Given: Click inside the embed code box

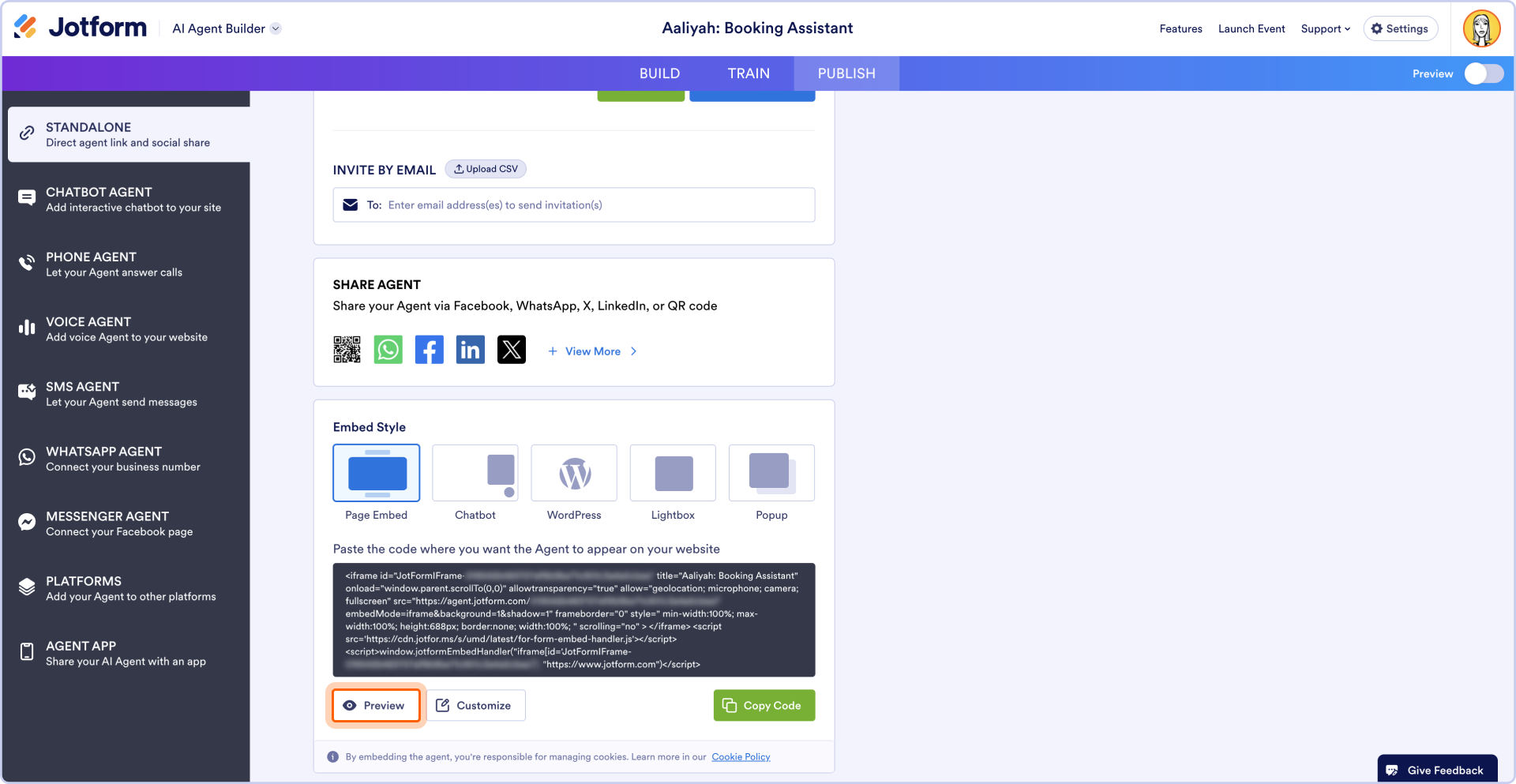Looking at the screenshot, I should pos(574,620).
